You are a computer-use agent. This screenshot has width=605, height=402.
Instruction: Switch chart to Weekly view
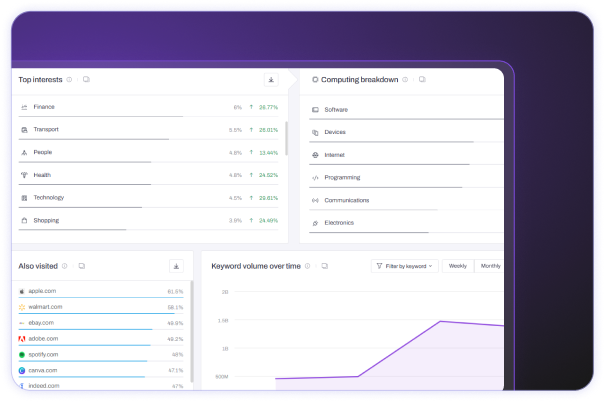(x=458, y=266)
